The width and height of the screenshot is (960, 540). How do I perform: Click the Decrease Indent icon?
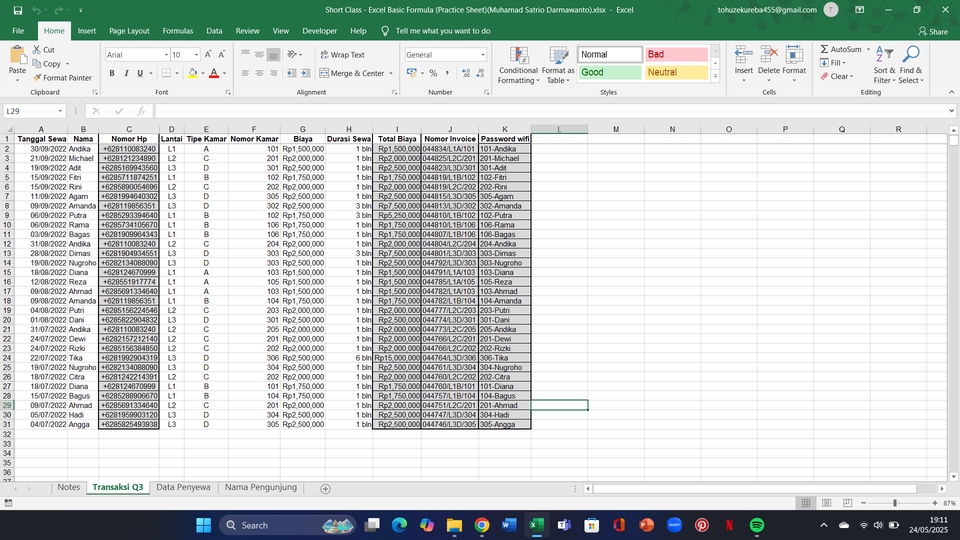(x=291, y=73)
